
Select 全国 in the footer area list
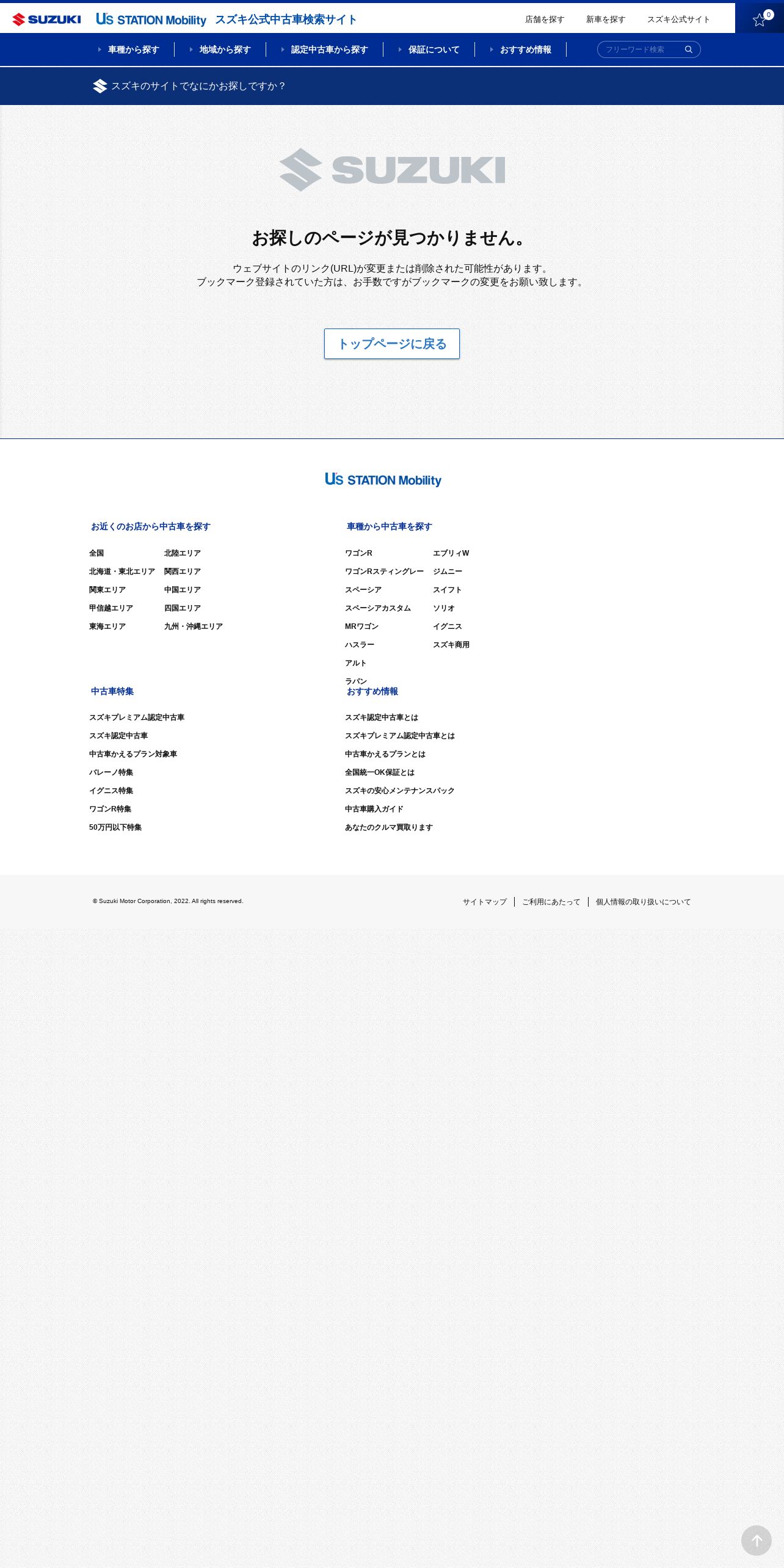(96, 553)
